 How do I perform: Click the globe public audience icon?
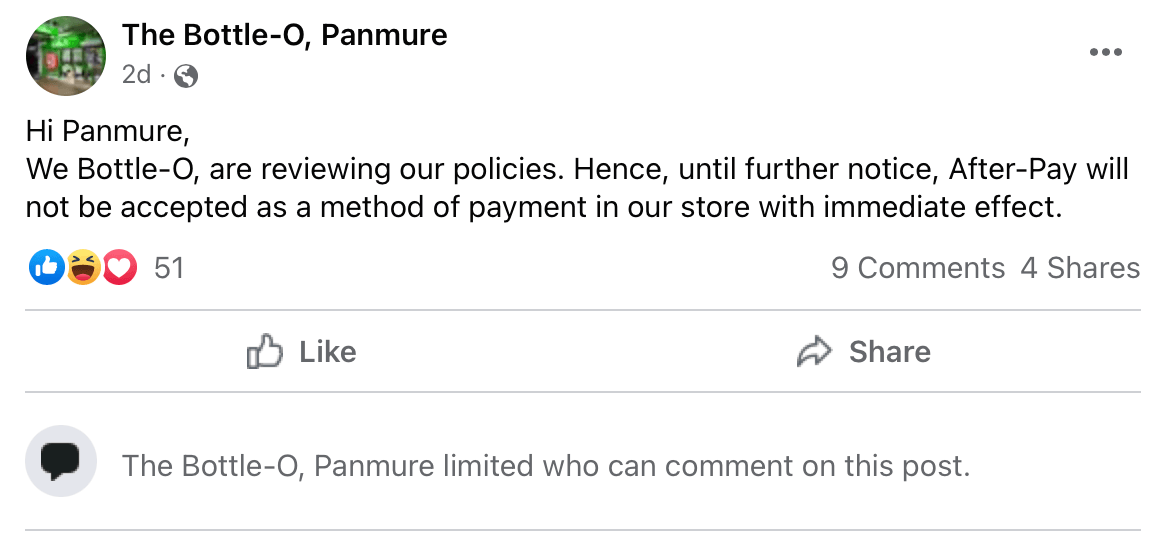tap(186, 75)
